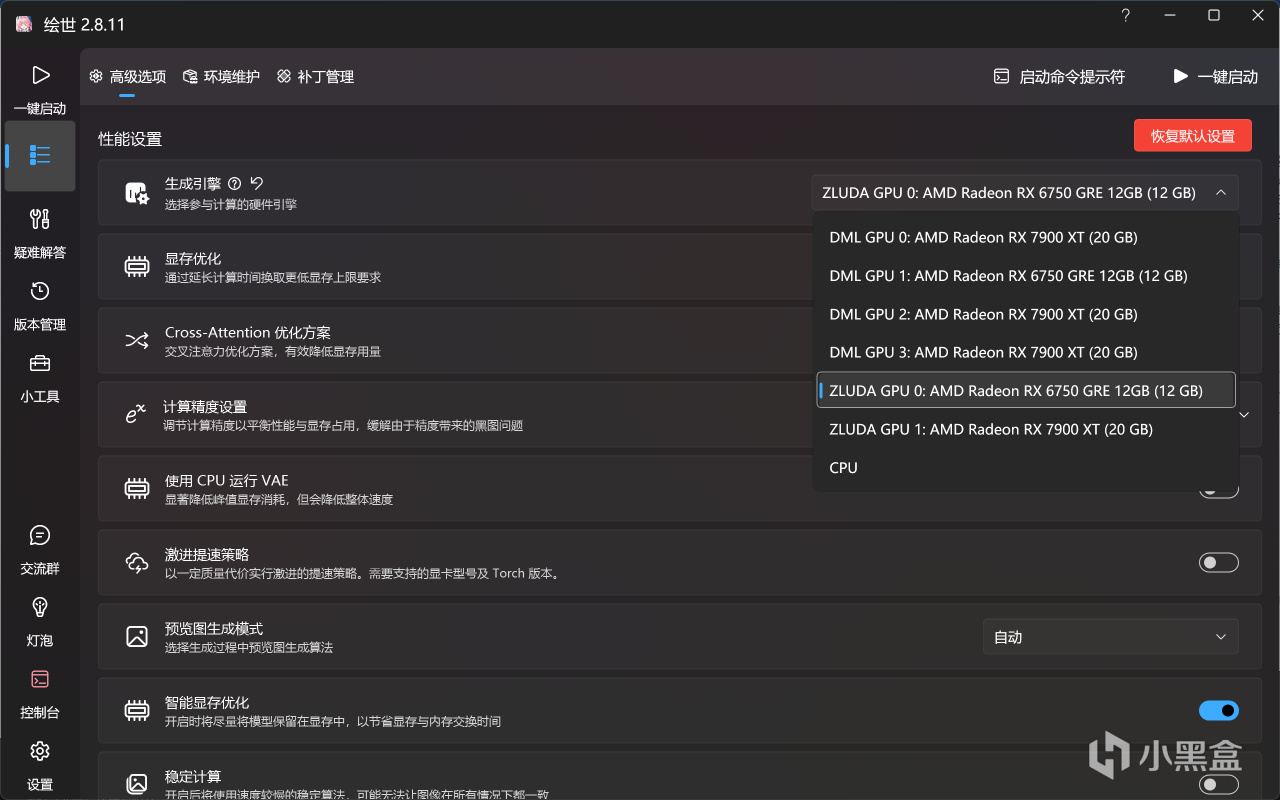Screen dimensions: 1280x800
Task: Select DML GPU 1: RX 6750 GRE option
Action: pyautogui.click(x=1026, y=276)
